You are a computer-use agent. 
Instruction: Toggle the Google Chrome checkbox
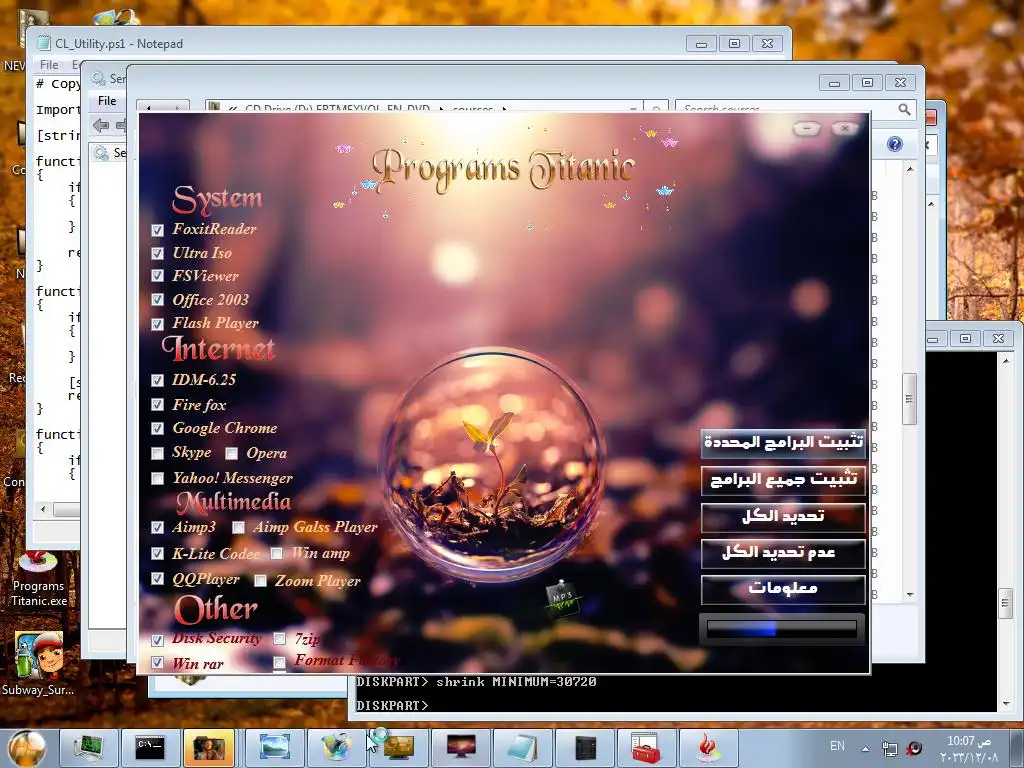pos(157,428)
